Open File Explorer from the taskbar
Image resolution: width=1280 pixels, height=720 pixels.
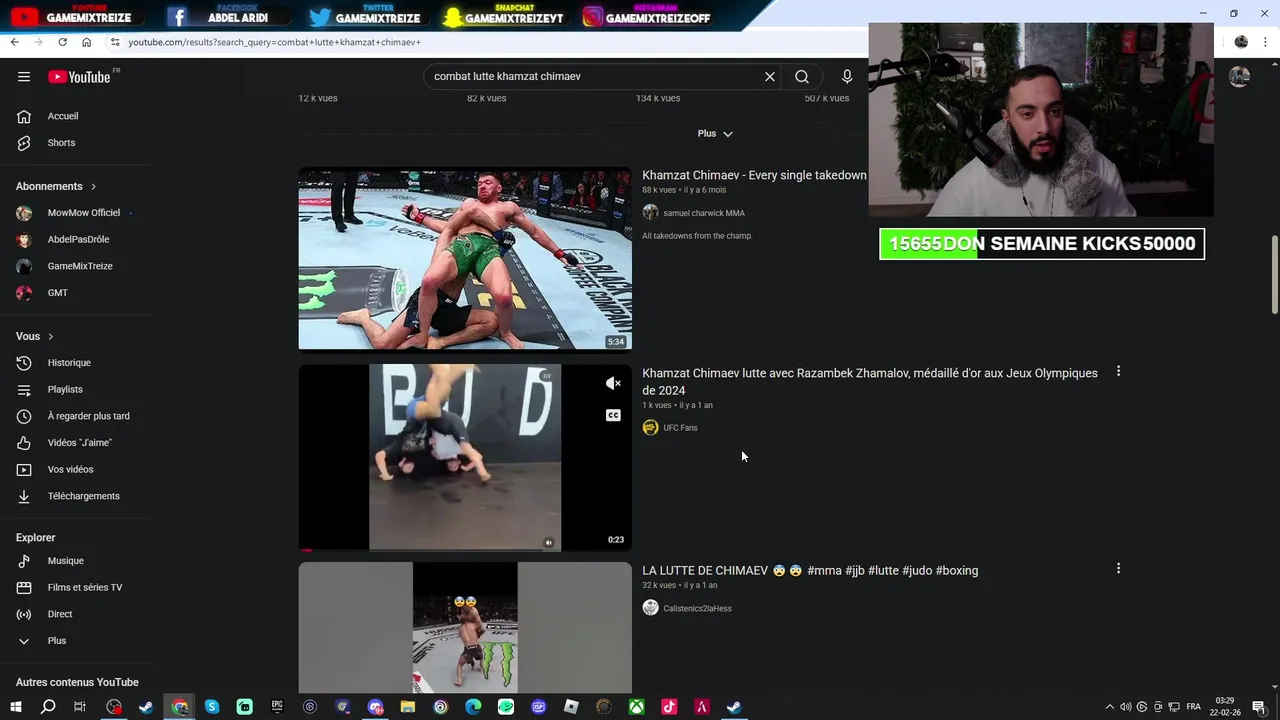[x=408, y=707]
